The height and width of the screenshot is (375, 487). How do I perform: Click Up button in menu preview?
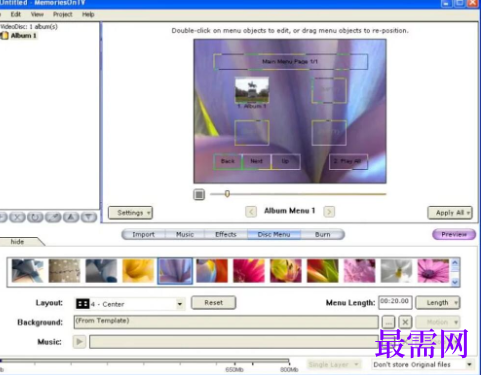pyautogui.click(x=286, y=162)
